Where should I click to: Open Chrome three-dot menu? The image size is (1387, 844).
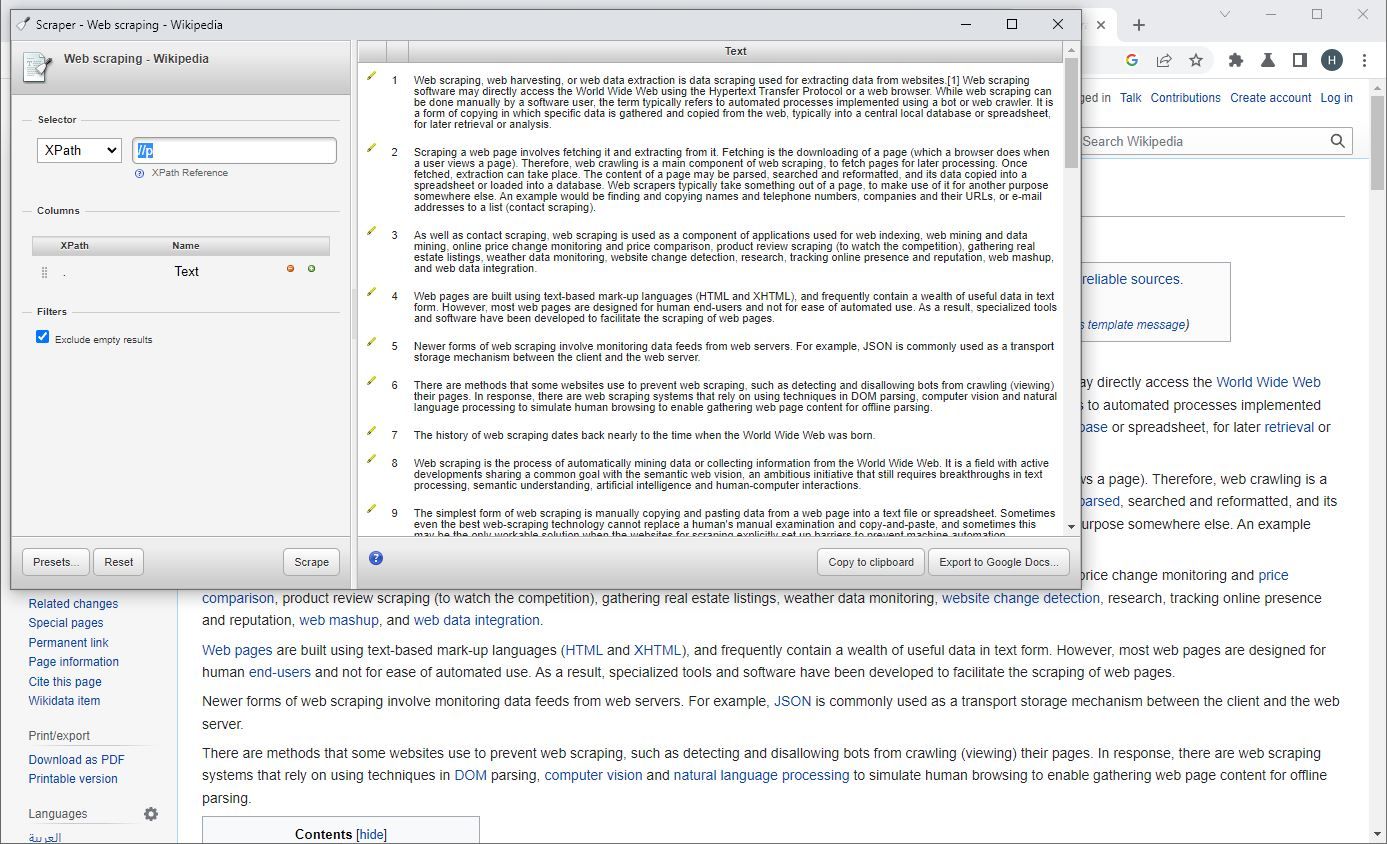(1365, 60)
